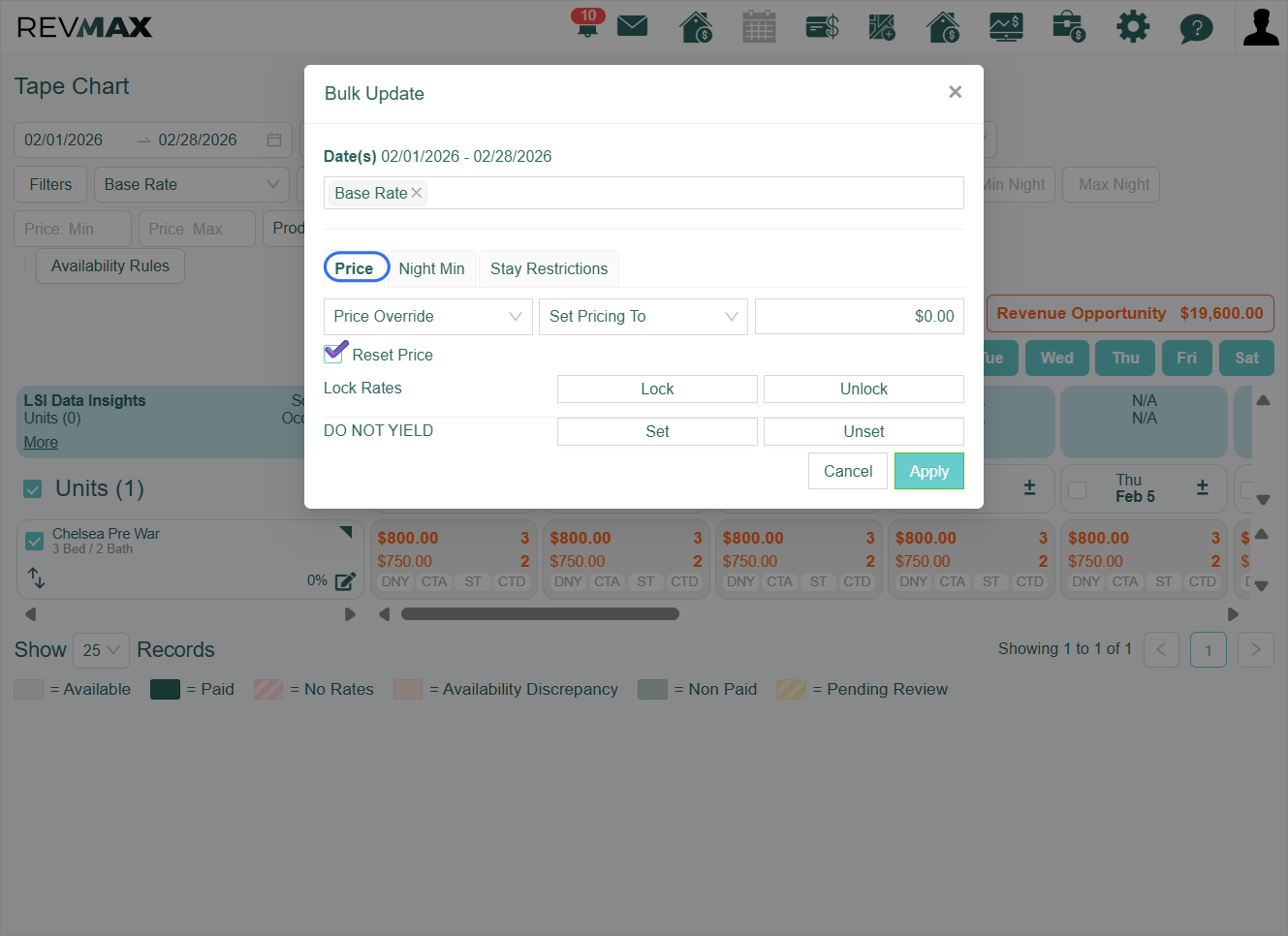Screen dimensions: 1288x936
Task: Click the Unlock rates button
Action: (864, 389)
